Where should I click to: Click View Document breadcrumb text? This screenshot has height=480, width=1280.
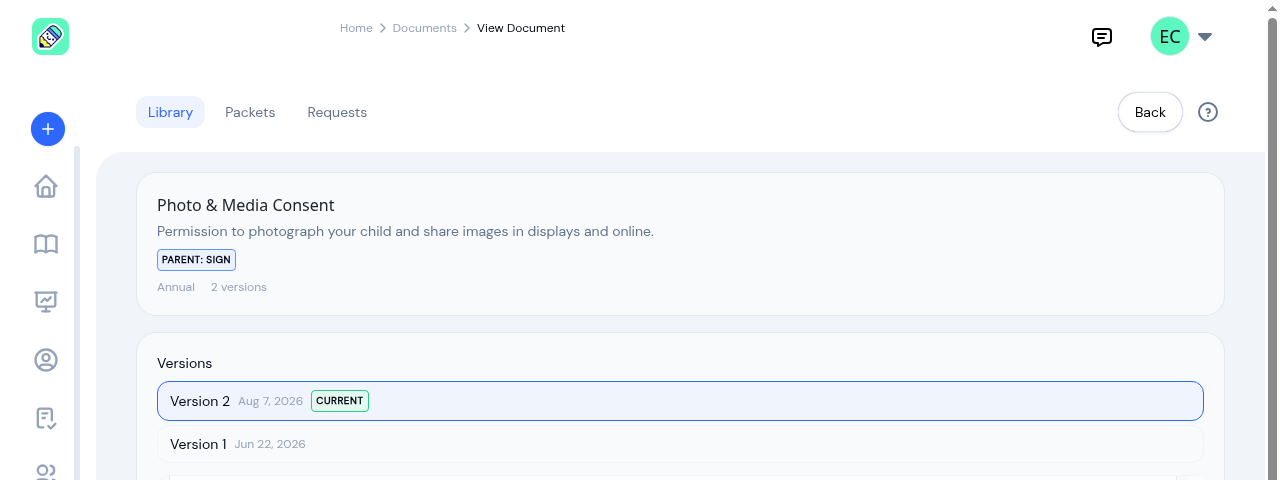[521, 28]
